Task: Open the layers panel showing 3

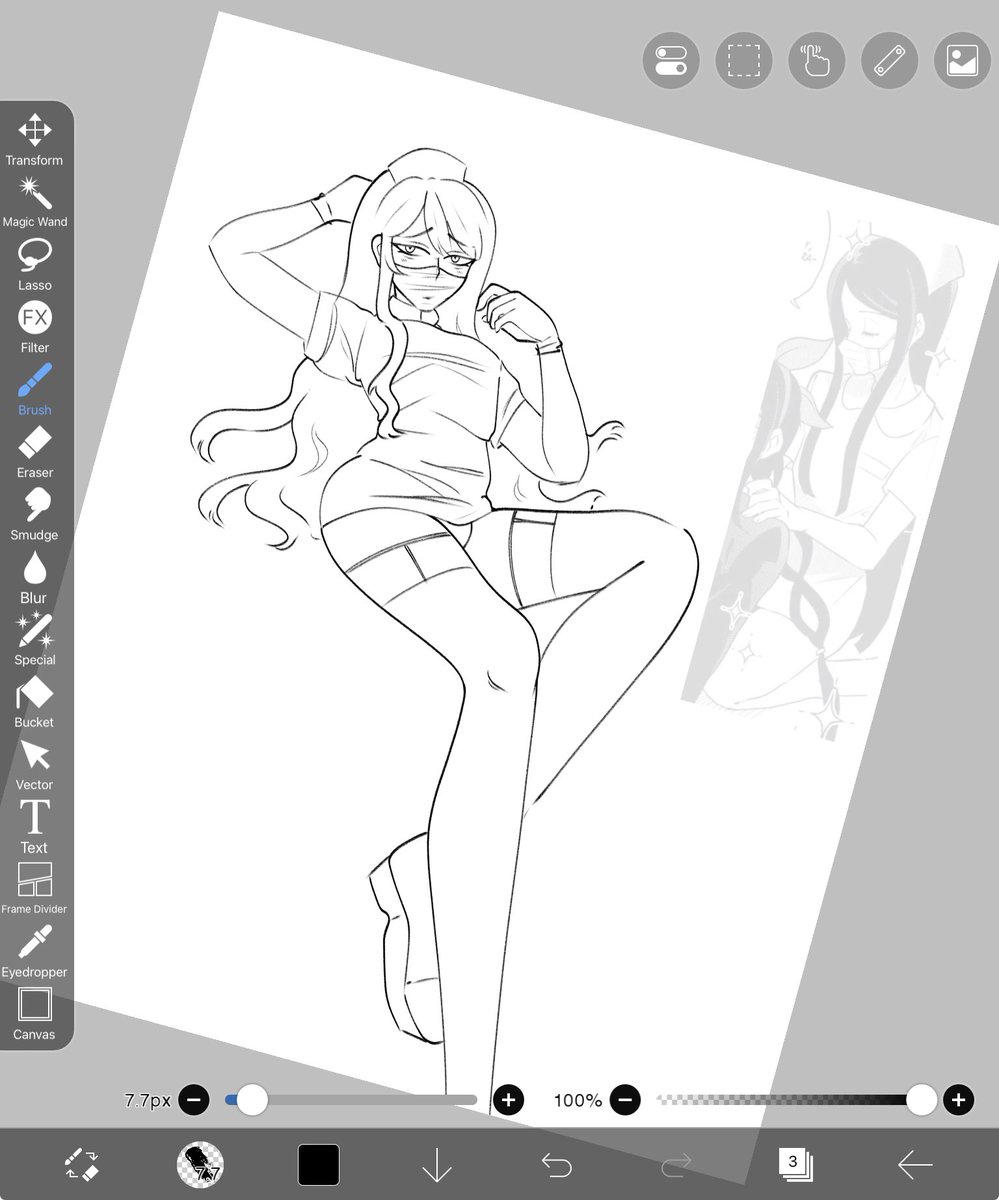Action: [x=796, y=1165]
